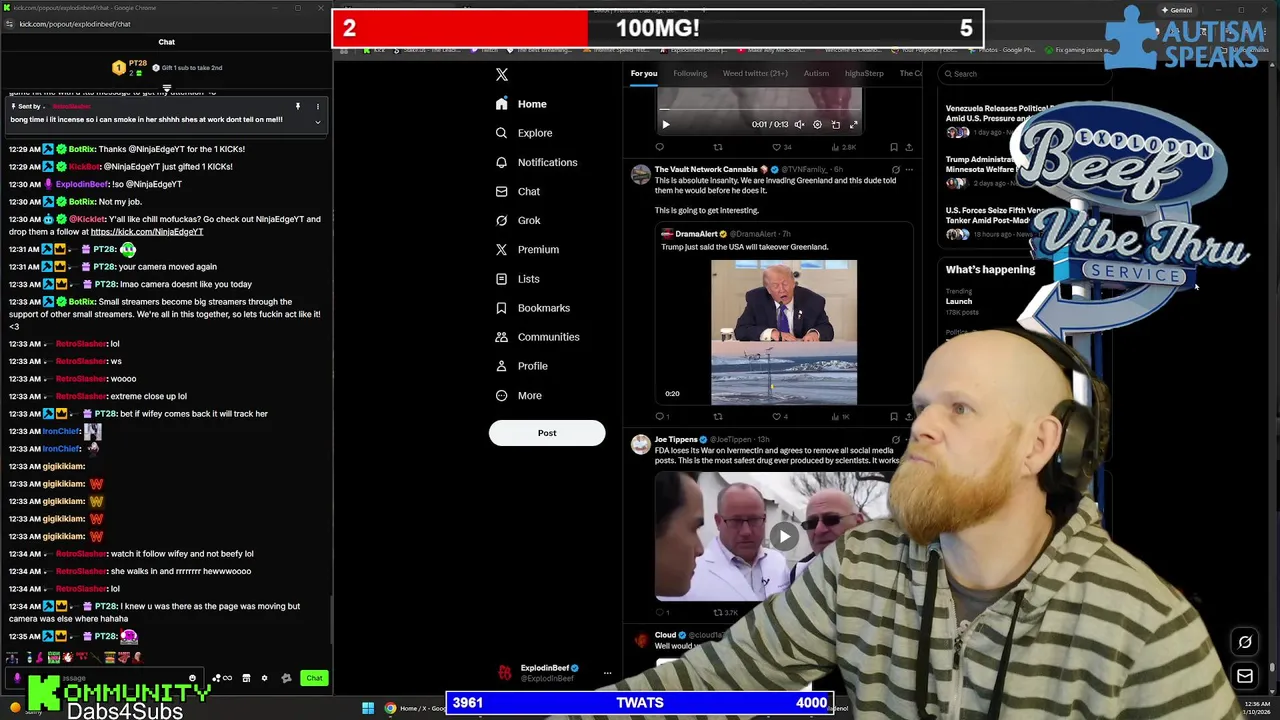Open Profile in X sidebar
Screen dimensions: 1280x720
(x=521, y=366)
